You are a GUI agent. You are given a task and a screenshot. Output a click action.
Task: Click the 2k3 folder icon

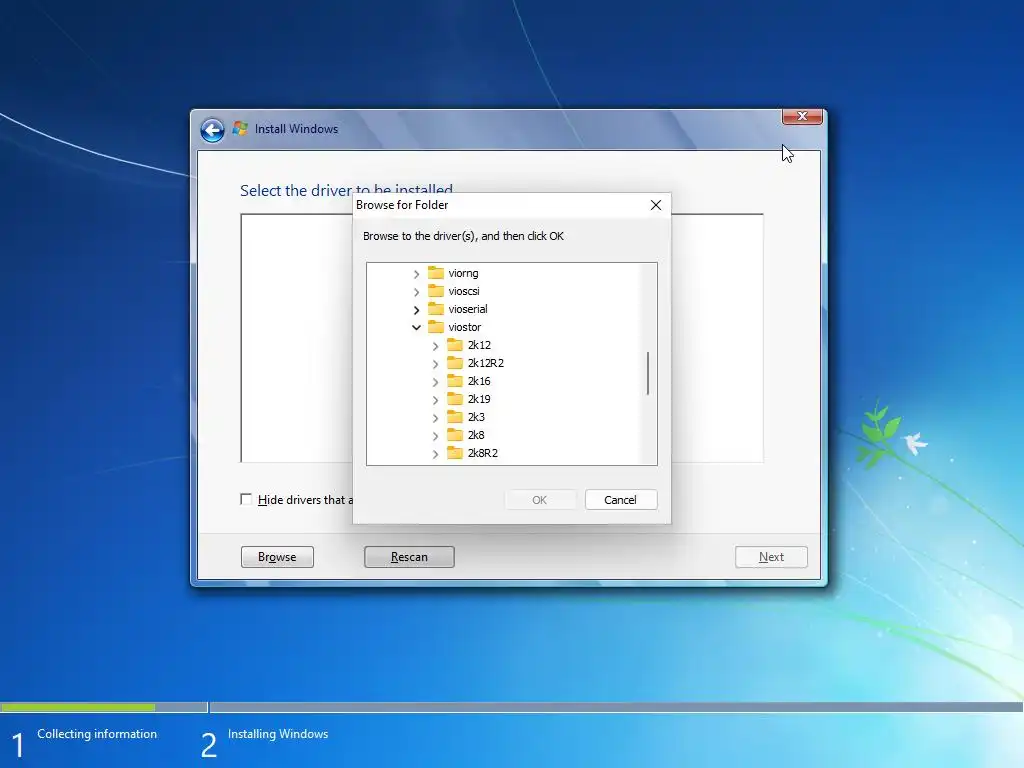[x=455, y=417]
